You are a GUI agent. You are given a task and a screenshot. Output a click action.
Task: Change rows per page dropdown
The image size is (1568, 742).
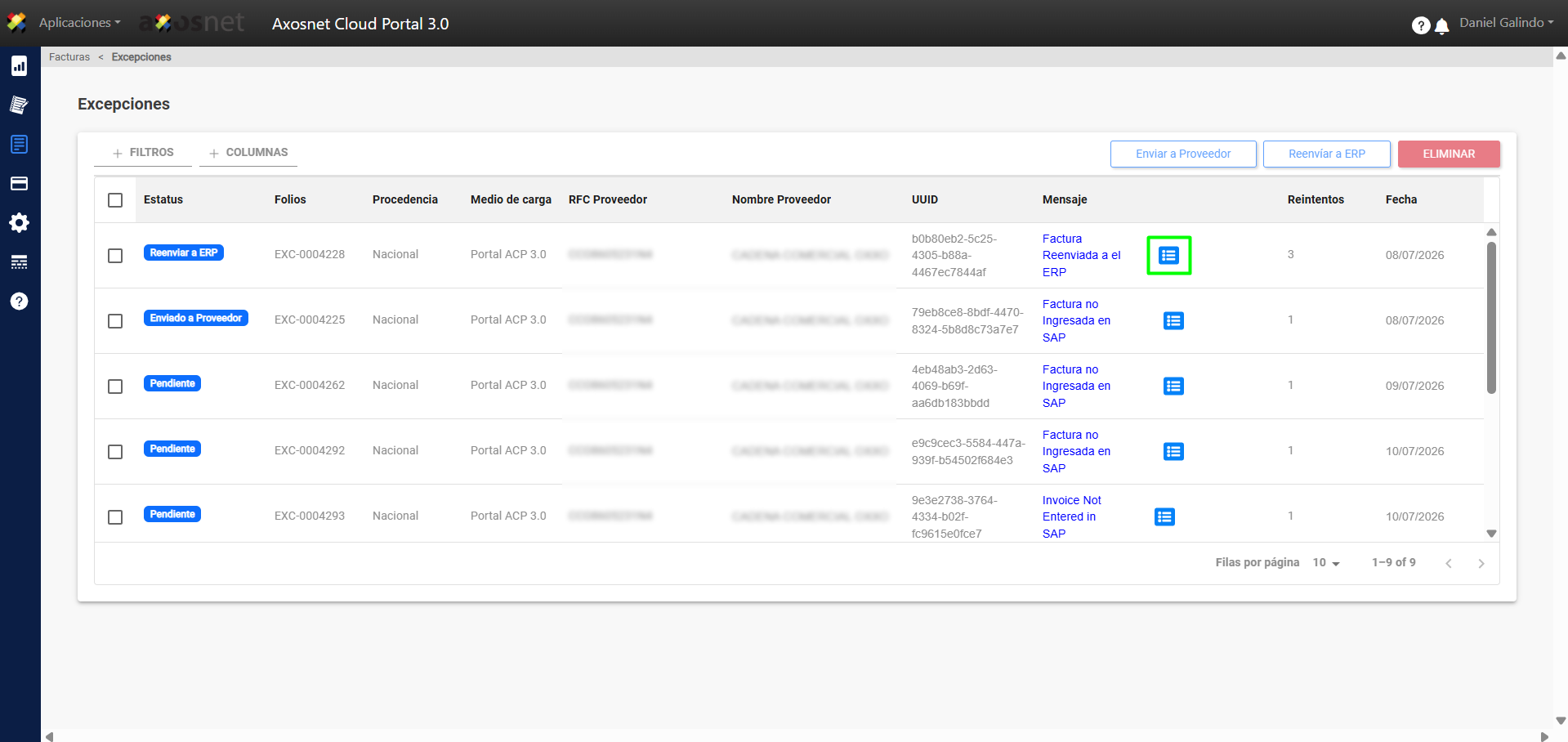(1326, 563)
